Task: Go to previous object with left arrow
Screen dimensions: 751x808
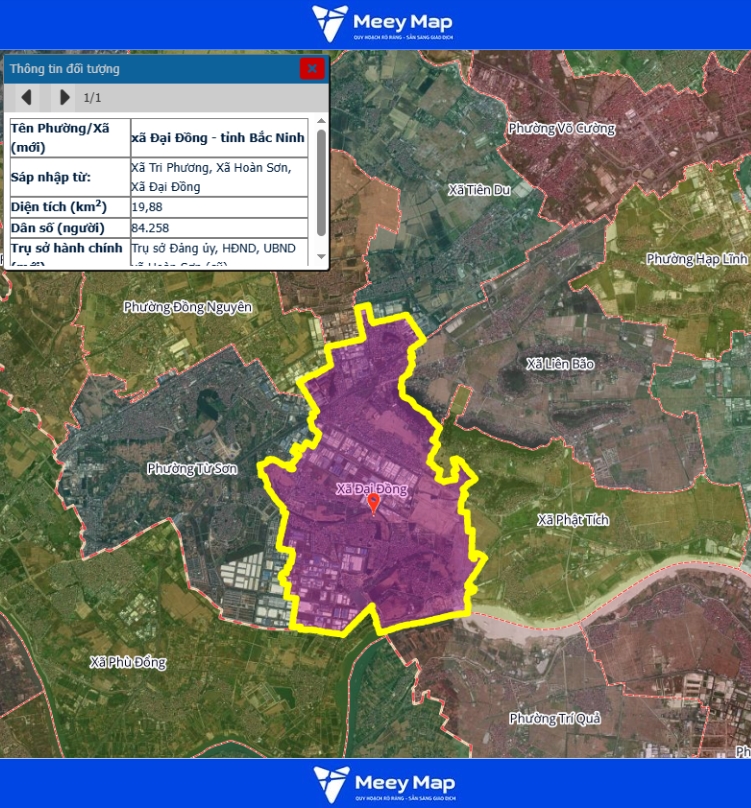Action: click(27, 97)
